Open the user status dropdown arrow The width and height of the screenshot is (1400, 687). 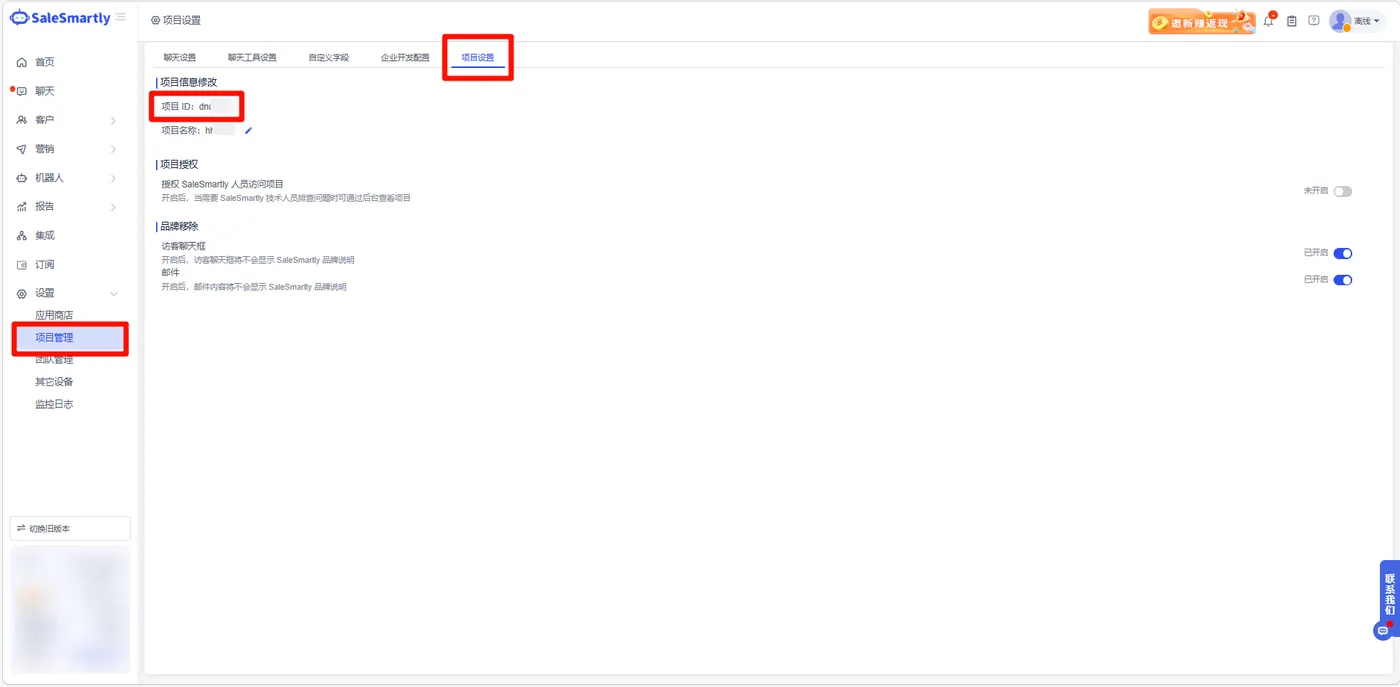coord(1377,21)
